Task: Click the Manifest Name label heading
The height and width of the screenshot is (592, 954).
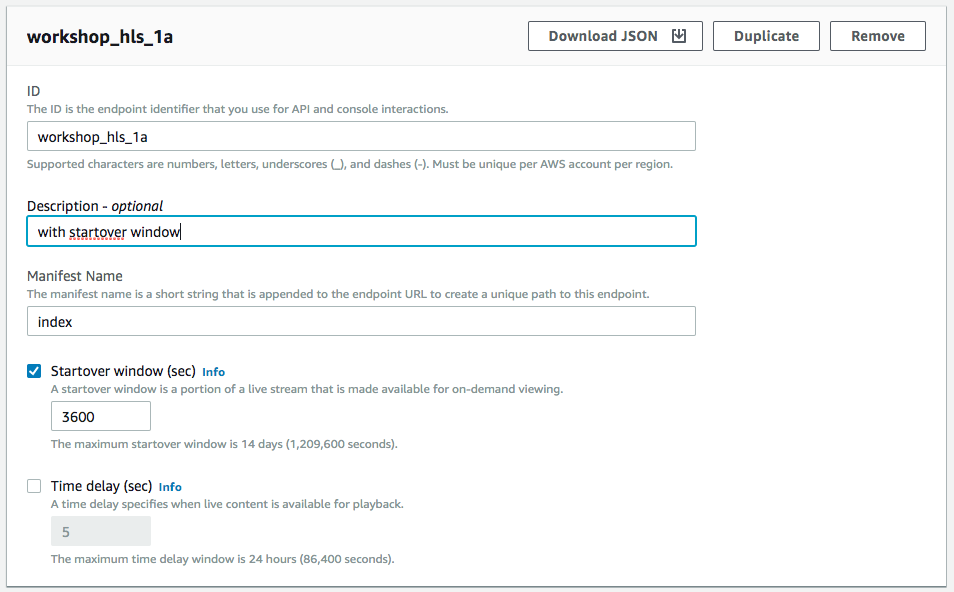Action: click(x=75, y=276)
